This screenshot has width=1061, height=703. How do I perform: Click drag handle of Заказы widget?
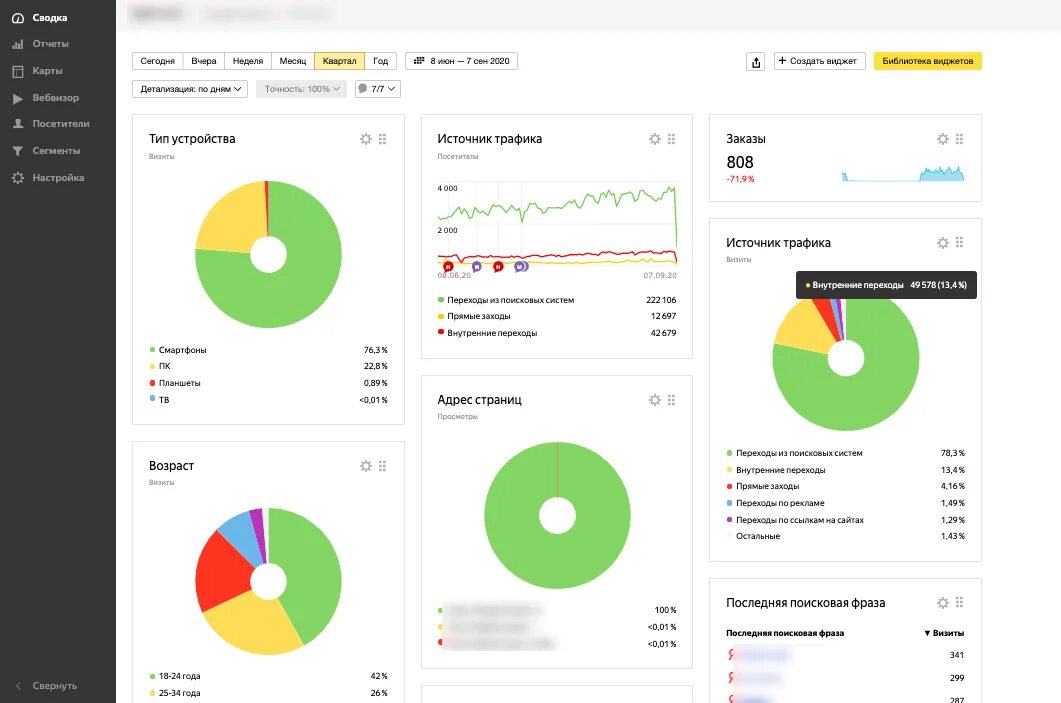(x=960, y=139)
